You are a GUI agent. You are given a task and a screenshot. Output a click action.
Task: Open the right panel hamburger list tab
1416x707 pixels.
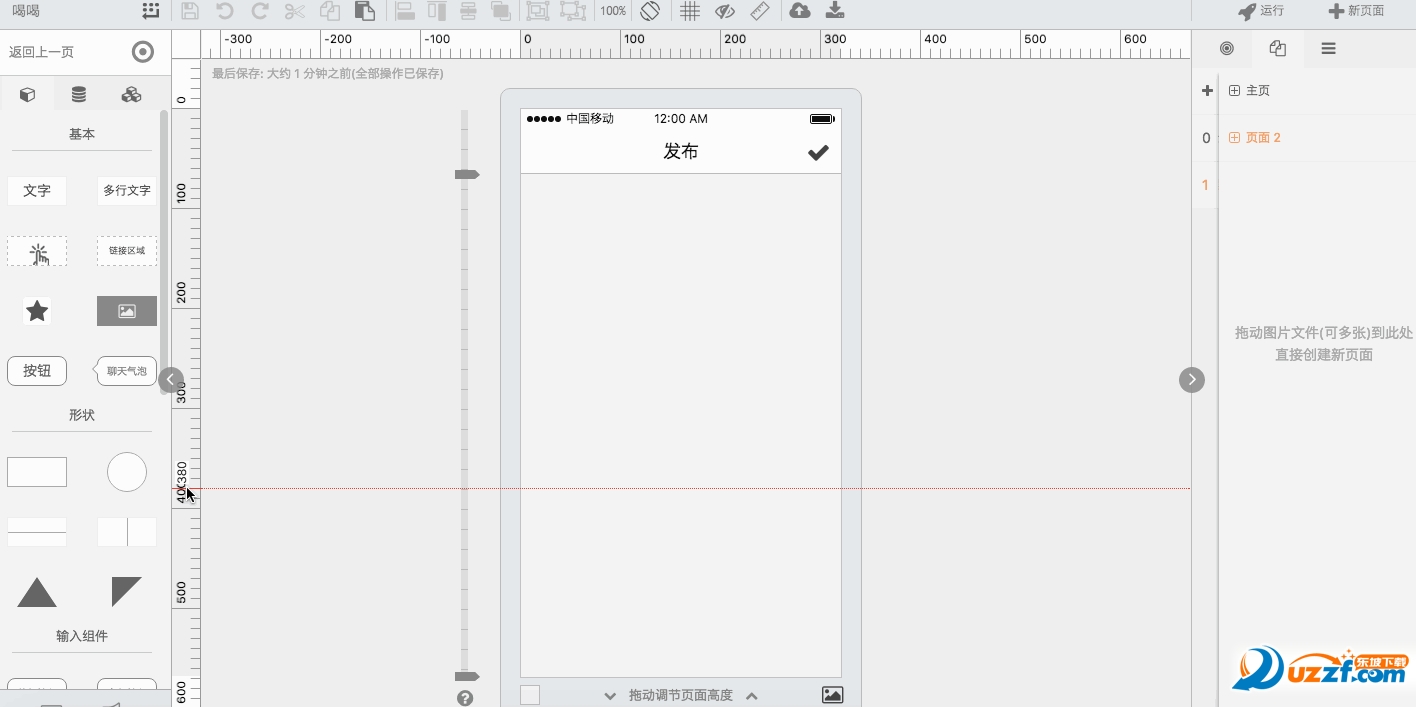(x=1328, y=48)
